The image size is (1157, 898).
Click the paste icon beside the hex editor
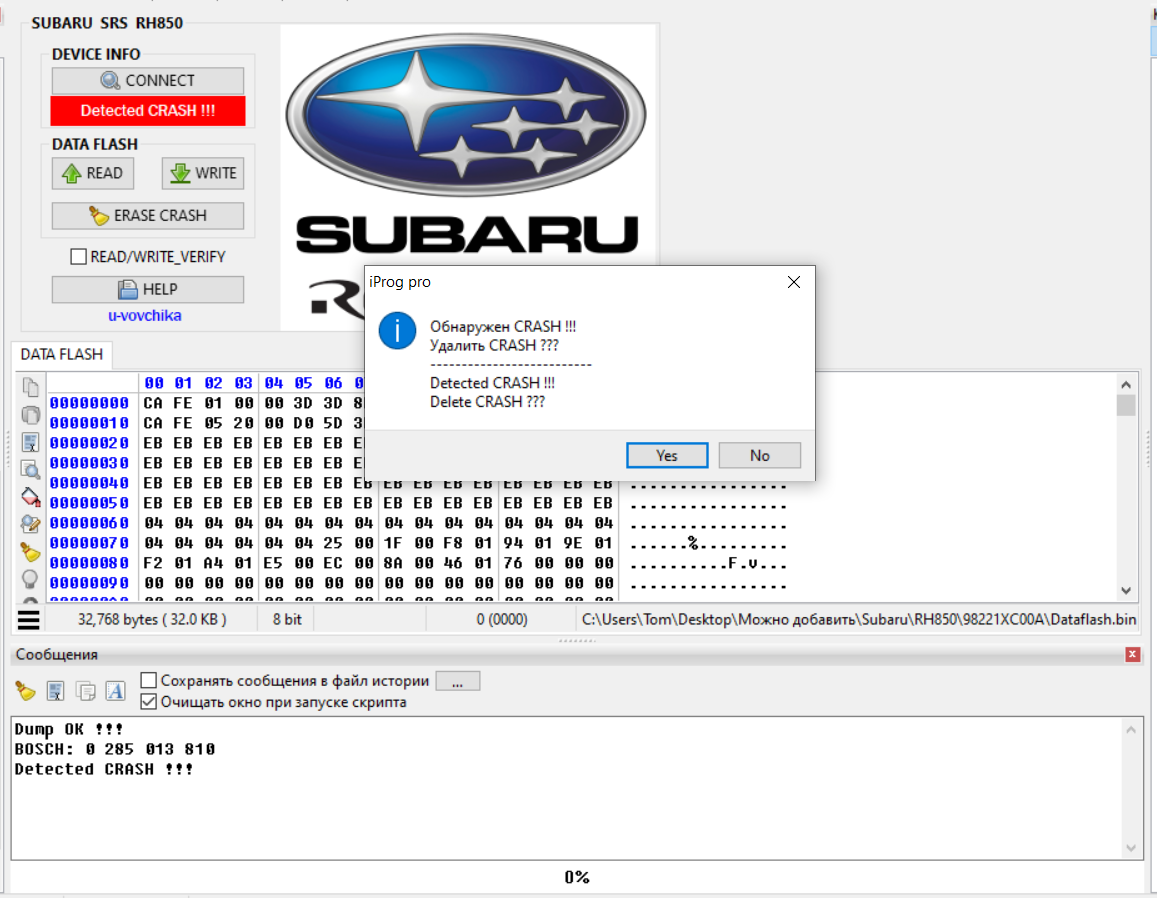coord(30,415)
